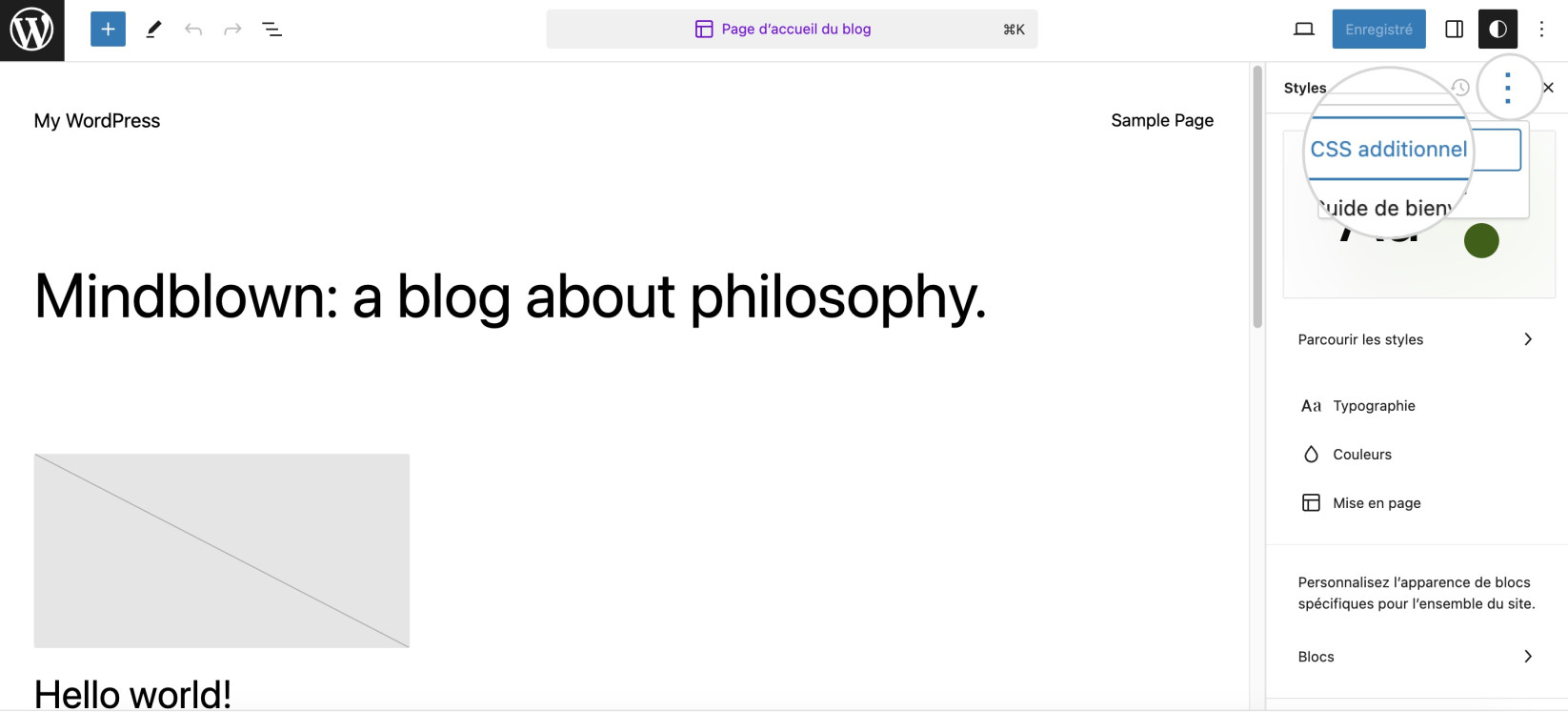Click the undo arrow icon

(x=193, y=30)
